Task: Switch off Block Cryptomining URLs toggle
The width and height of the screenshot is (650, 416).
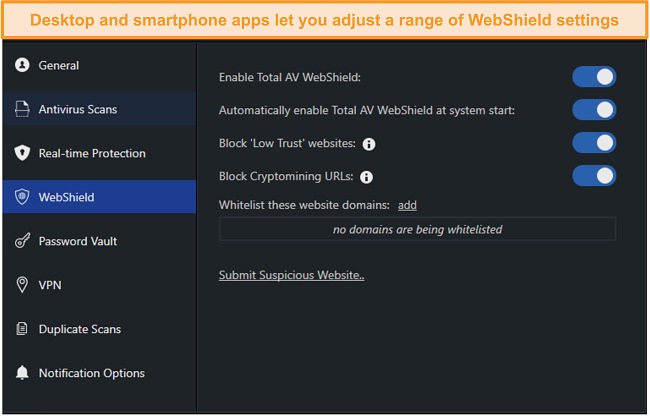Action: [594, 176]
